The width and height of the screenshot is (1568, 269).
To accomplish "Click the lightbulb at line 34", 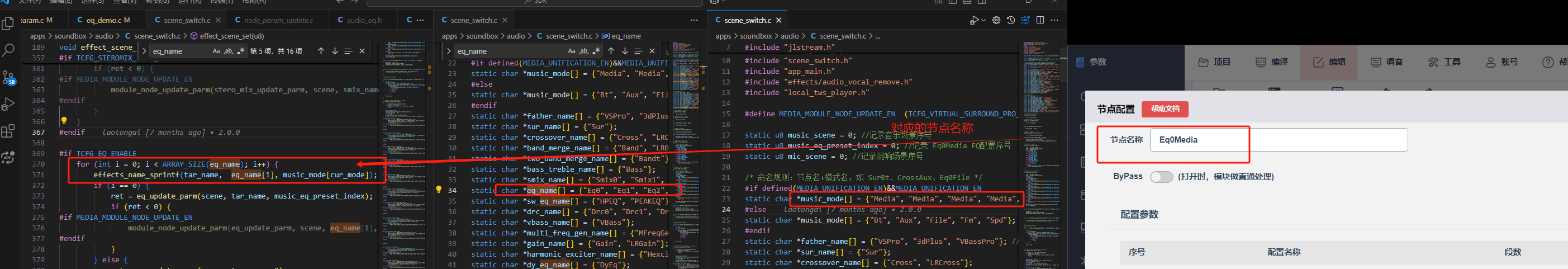I will coord(438,190).
